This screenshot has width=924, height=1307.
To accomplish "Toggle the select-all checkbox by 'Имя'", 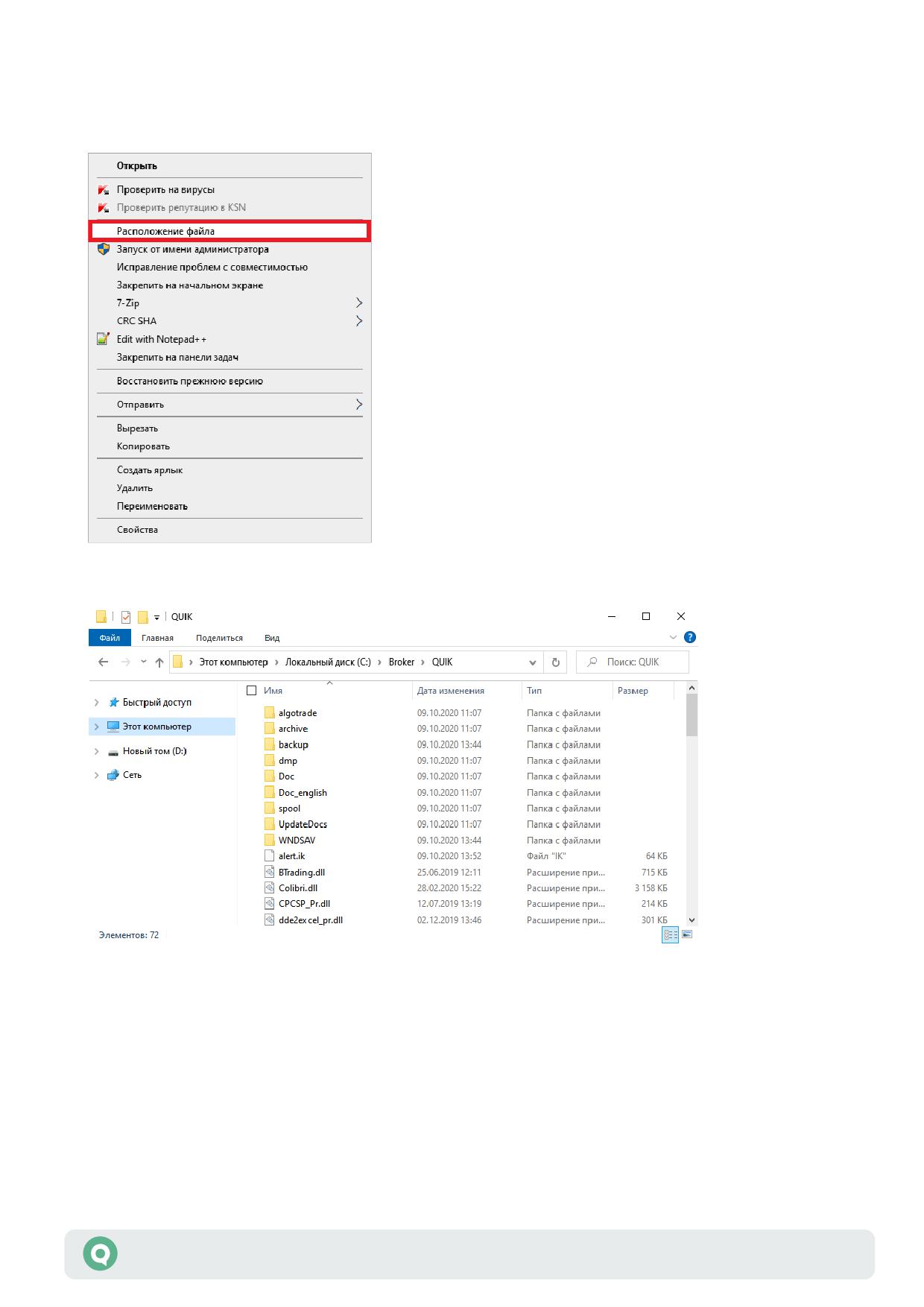I will 252,691.
